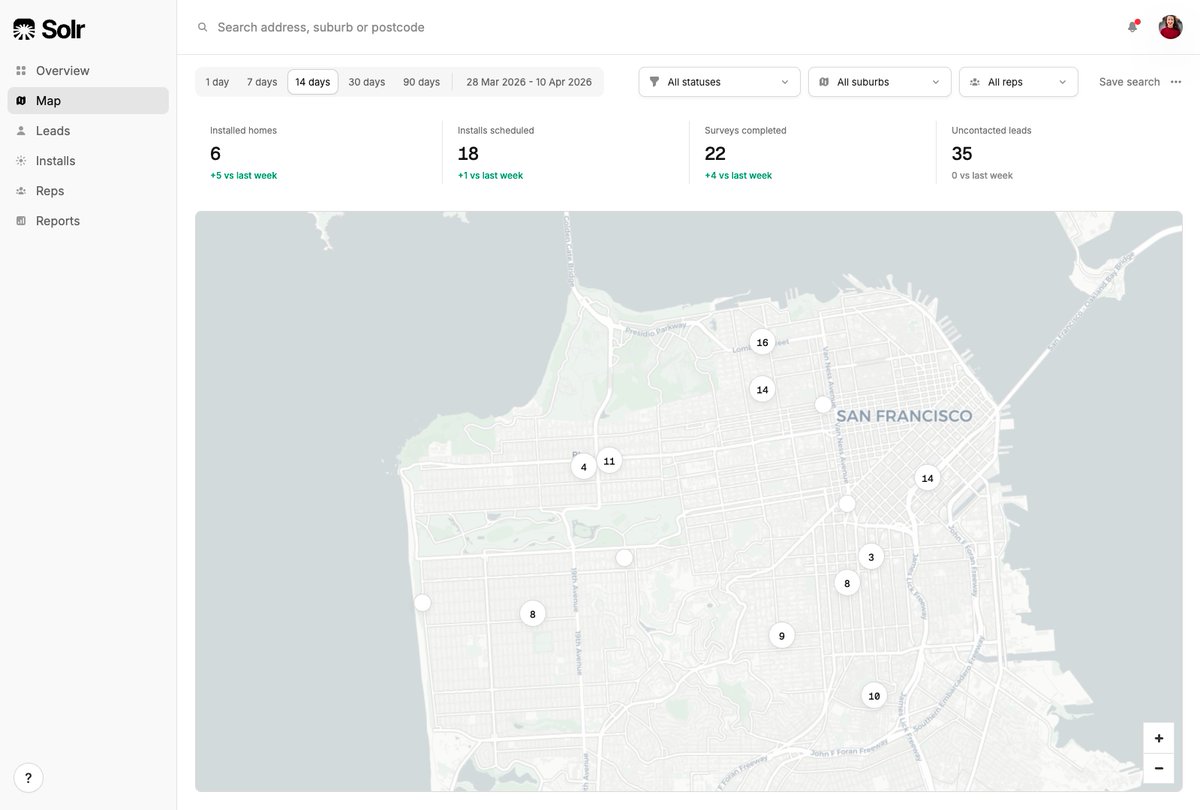This screenshot has width=1200, height=810.
Task: Click the search magnifier icon
Action: coord(203,28)
